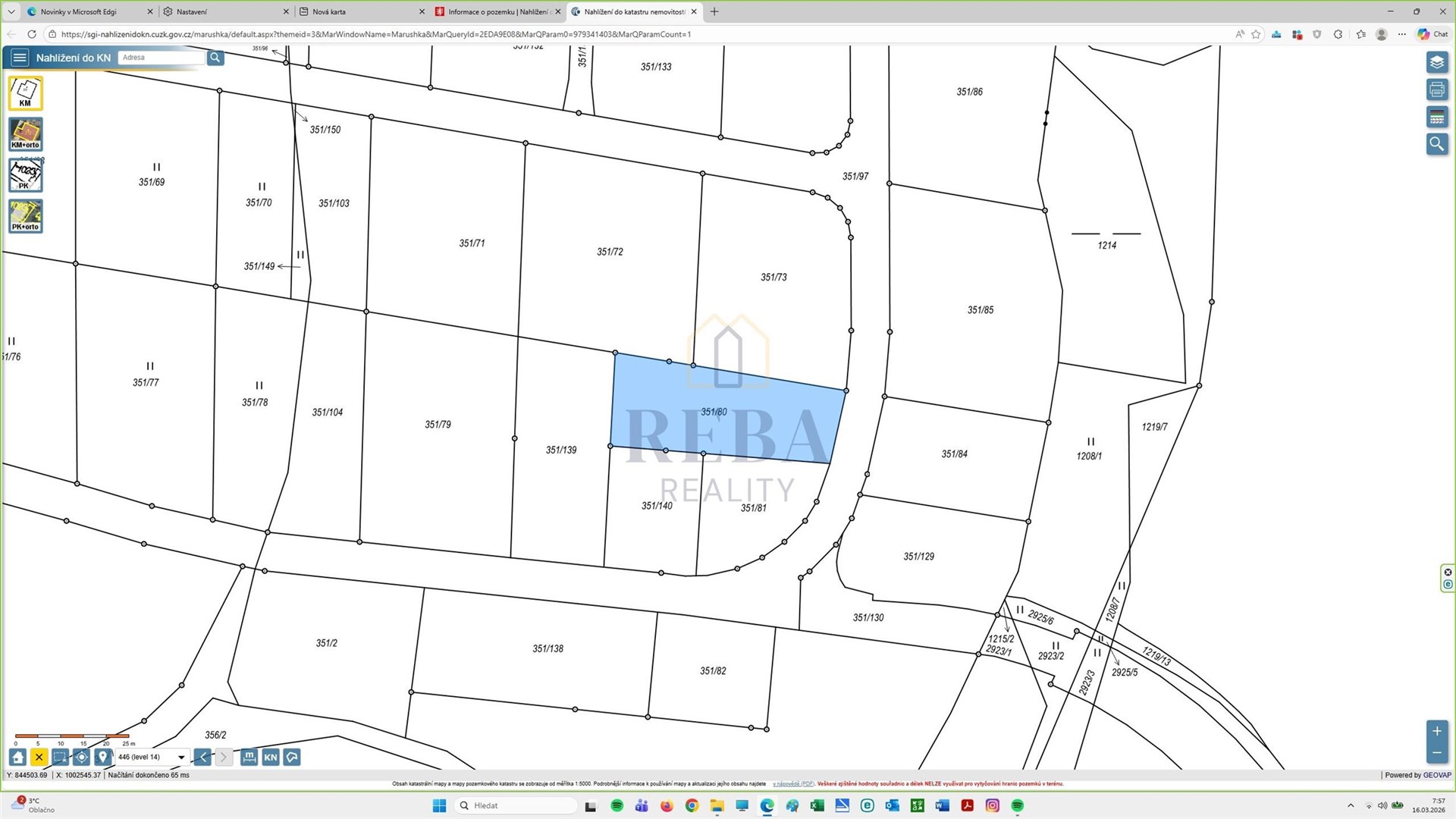Switch to KM cadastral map theme
Image resolution: width=1456 pixels, height=819 pixels.
point(25,93)
